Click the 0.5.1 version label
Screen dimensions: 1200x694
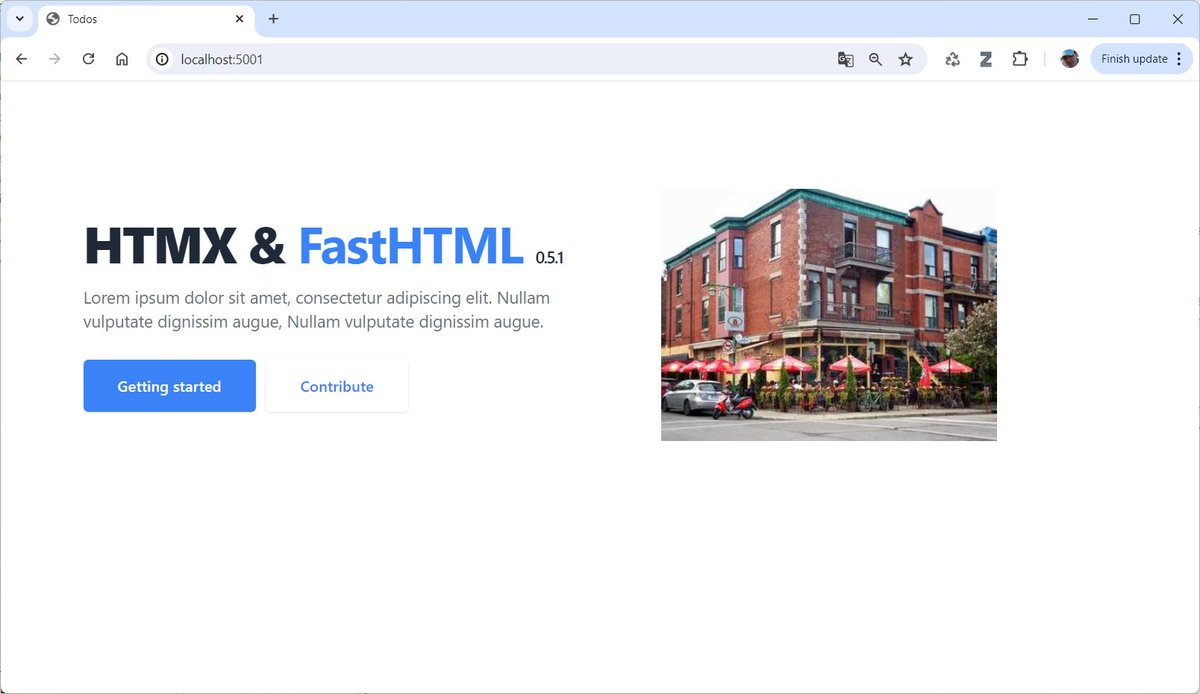[x=549, y=258]
